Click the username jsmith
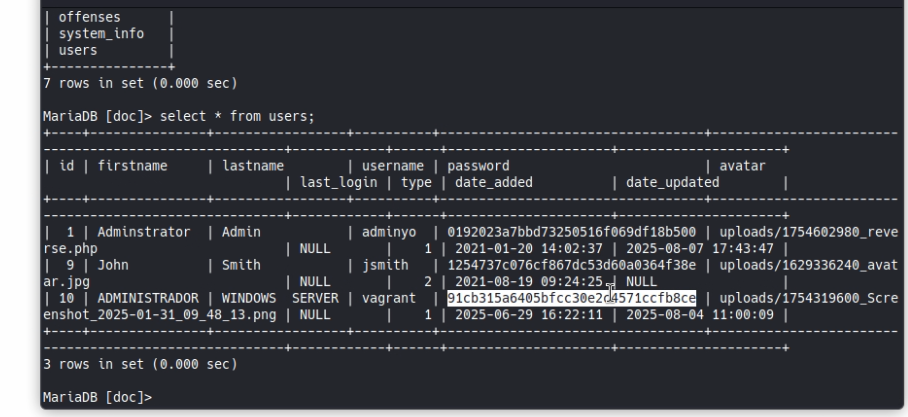The image size is (908, 417). (385, 265)
